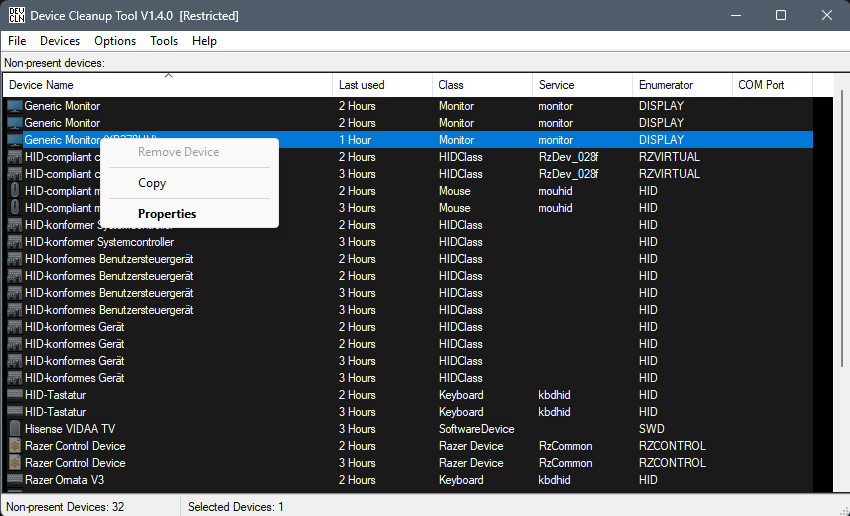
Task: Click 'Razer Device' class in the 3 Hours row
Action: point(471,463)
